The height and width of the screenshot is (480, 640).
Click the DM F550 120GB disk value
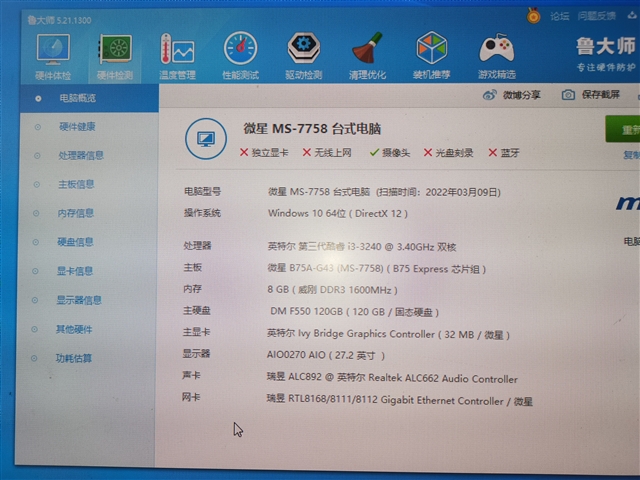coord(354,312)
